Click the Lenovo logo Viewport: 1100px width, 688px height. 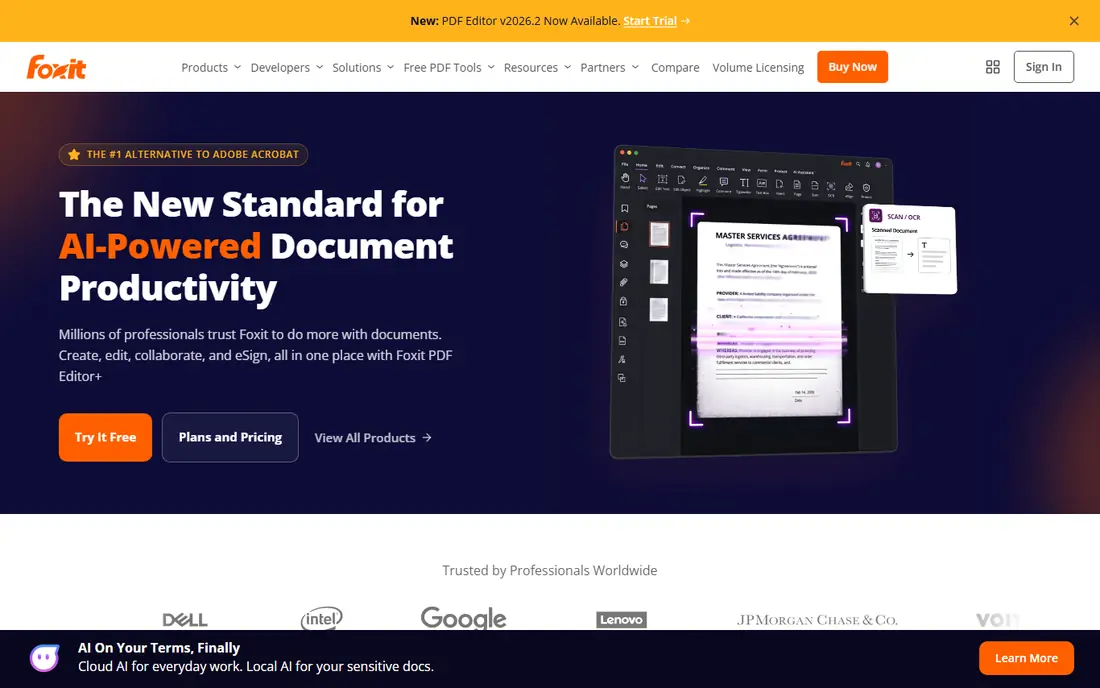(x=622, y=619)
